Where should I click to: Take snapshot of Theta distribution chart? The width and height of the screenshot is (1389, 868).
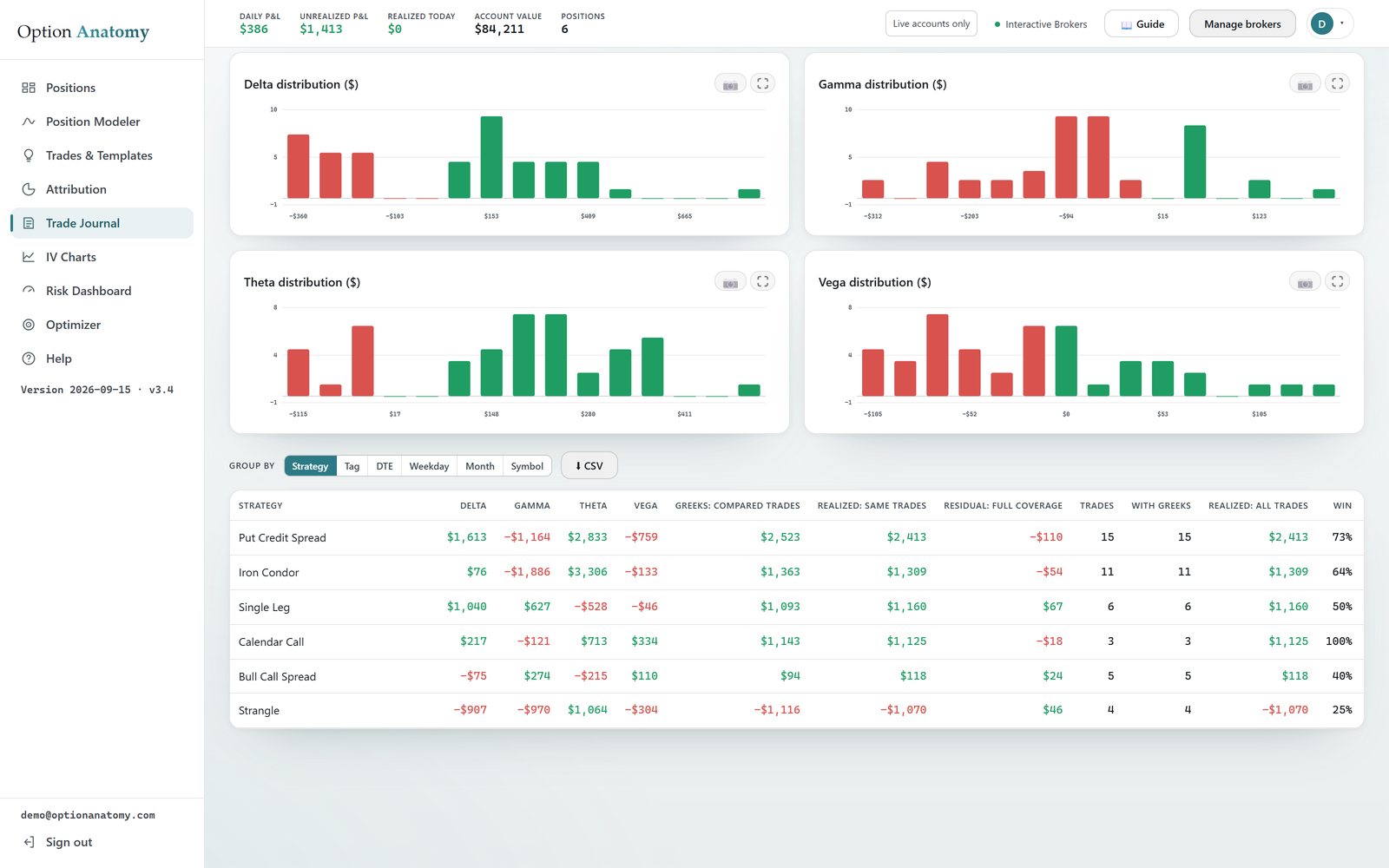pos(730,282)
